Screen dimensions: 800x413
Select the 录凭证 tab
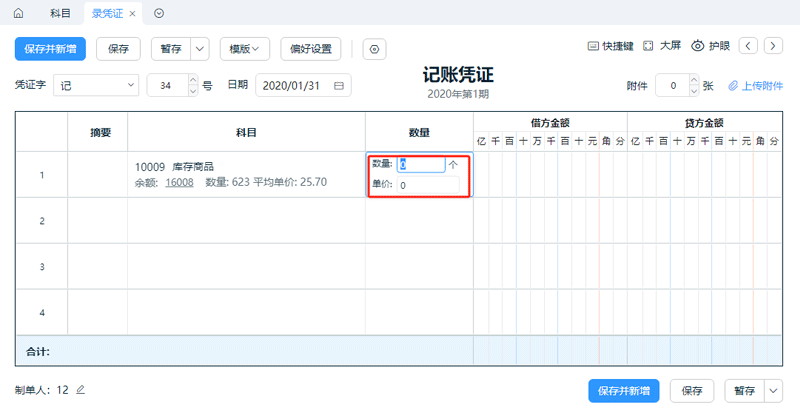tap(107, 14)
